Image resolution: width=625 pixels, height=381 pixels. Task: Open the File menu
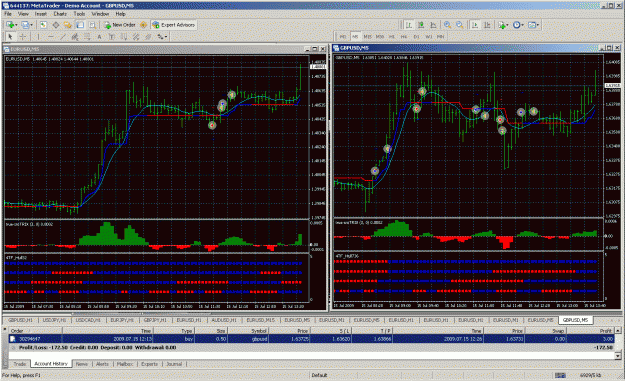(x=8, y=14)
